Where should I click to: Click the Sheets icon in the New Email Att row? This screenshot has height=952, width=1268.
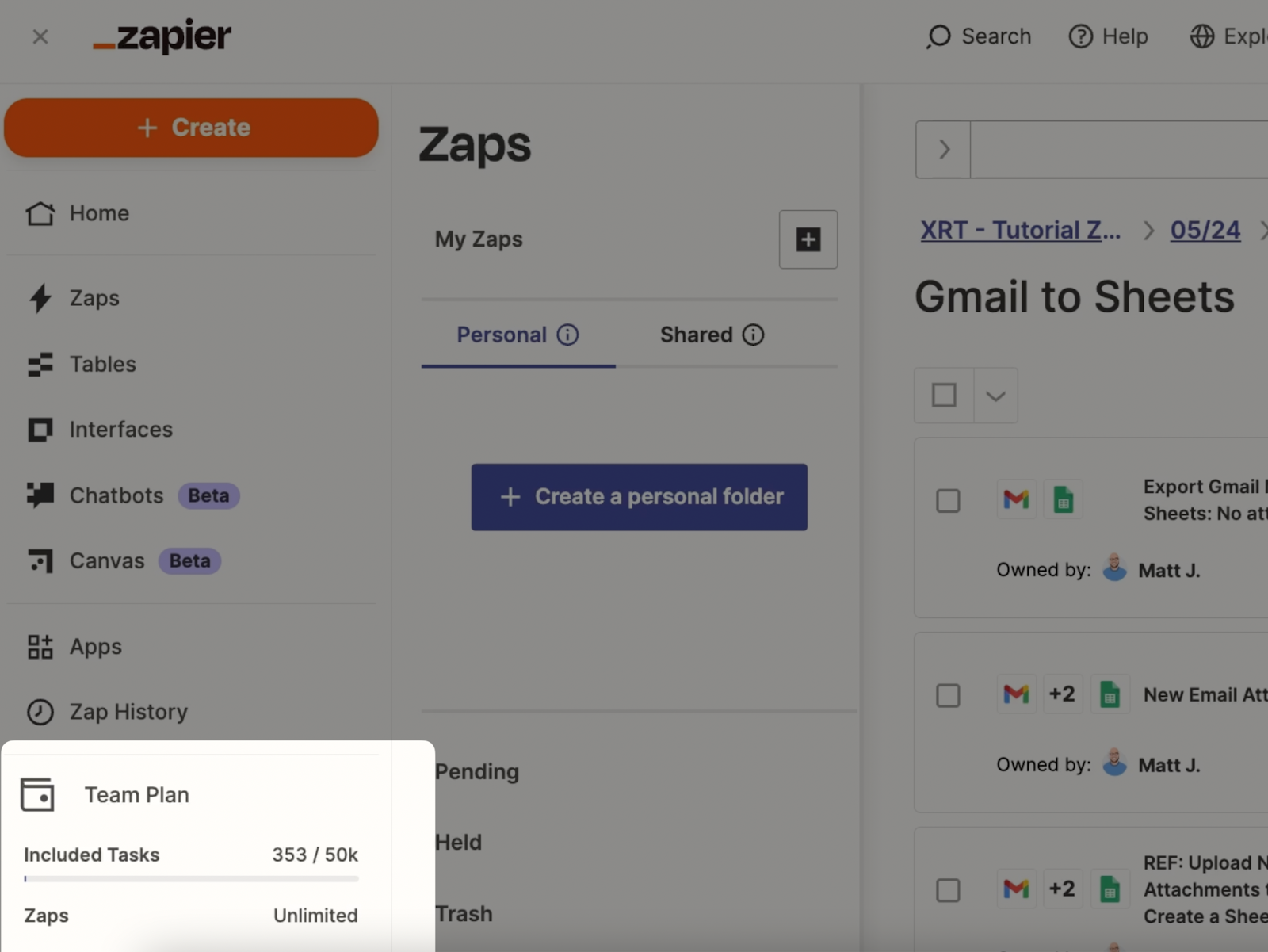point(1109,694)
